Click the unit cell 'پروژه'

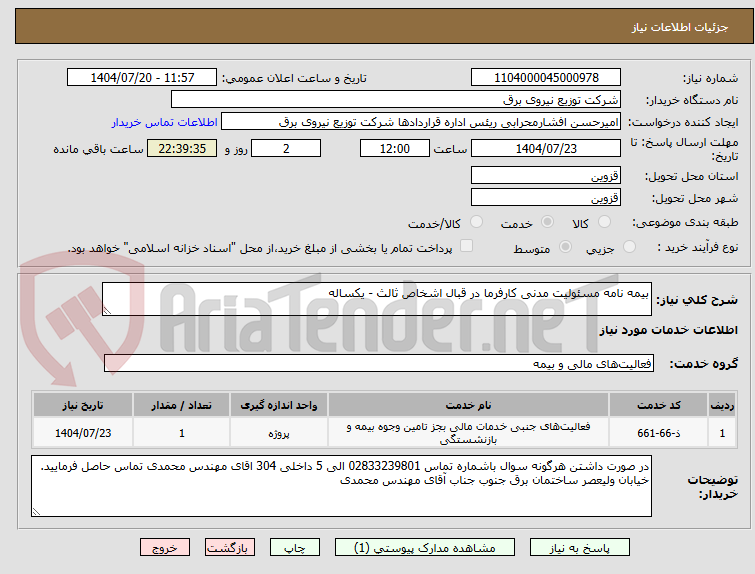coord(279,433)
